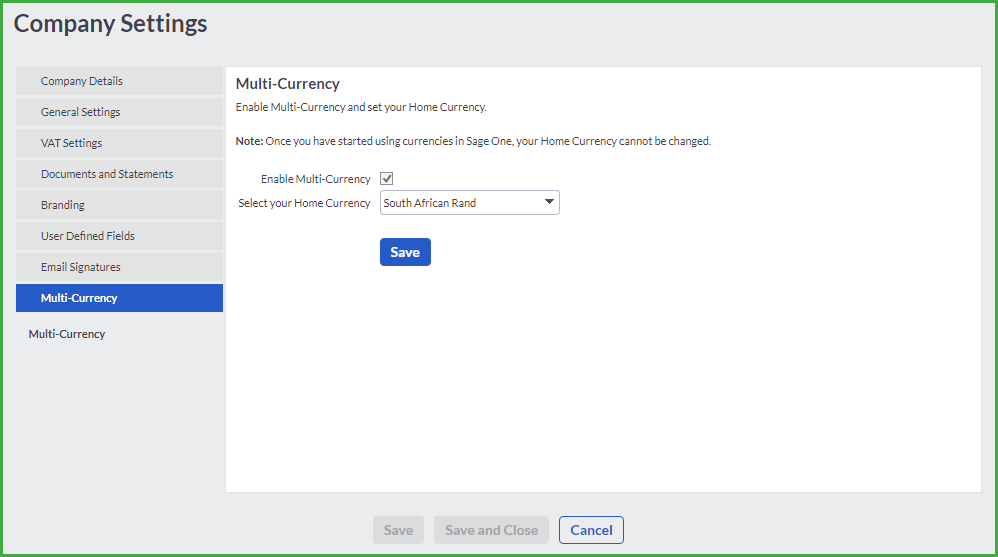Click the Multi-Currency panel heading
Image resolution: width=998 pixels, height=557 pixels.
[x=288, y=84]
